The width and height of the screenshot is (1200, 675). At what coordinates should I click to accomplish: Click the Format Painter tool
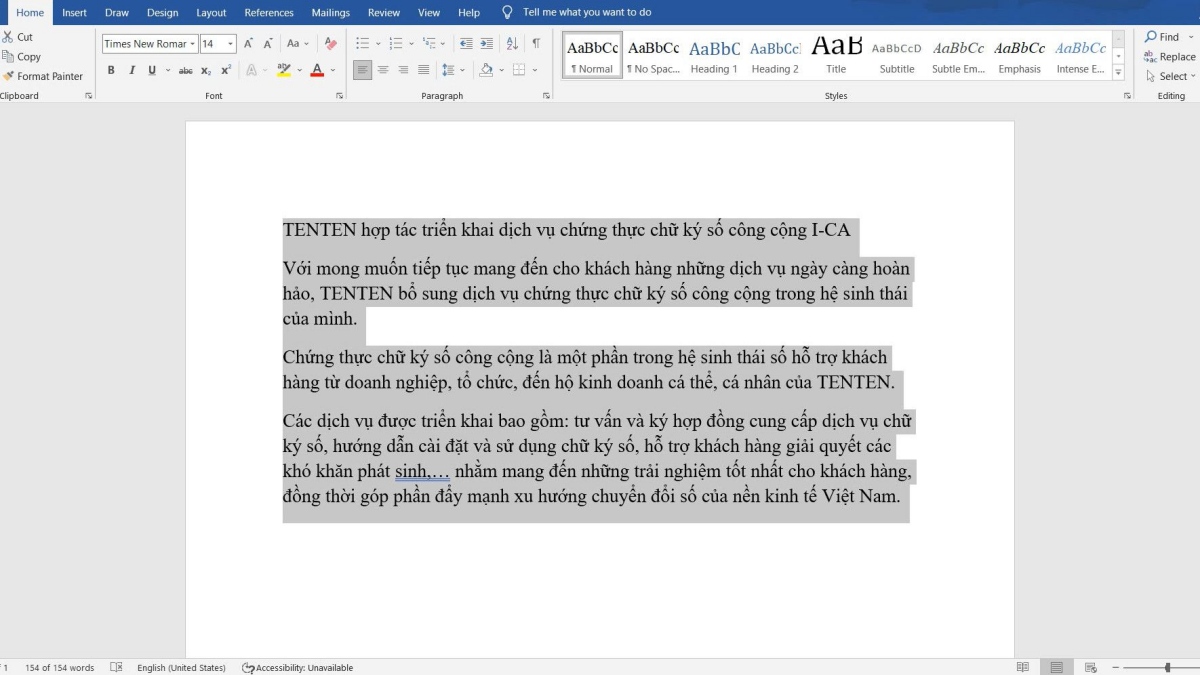coord(43,76)
